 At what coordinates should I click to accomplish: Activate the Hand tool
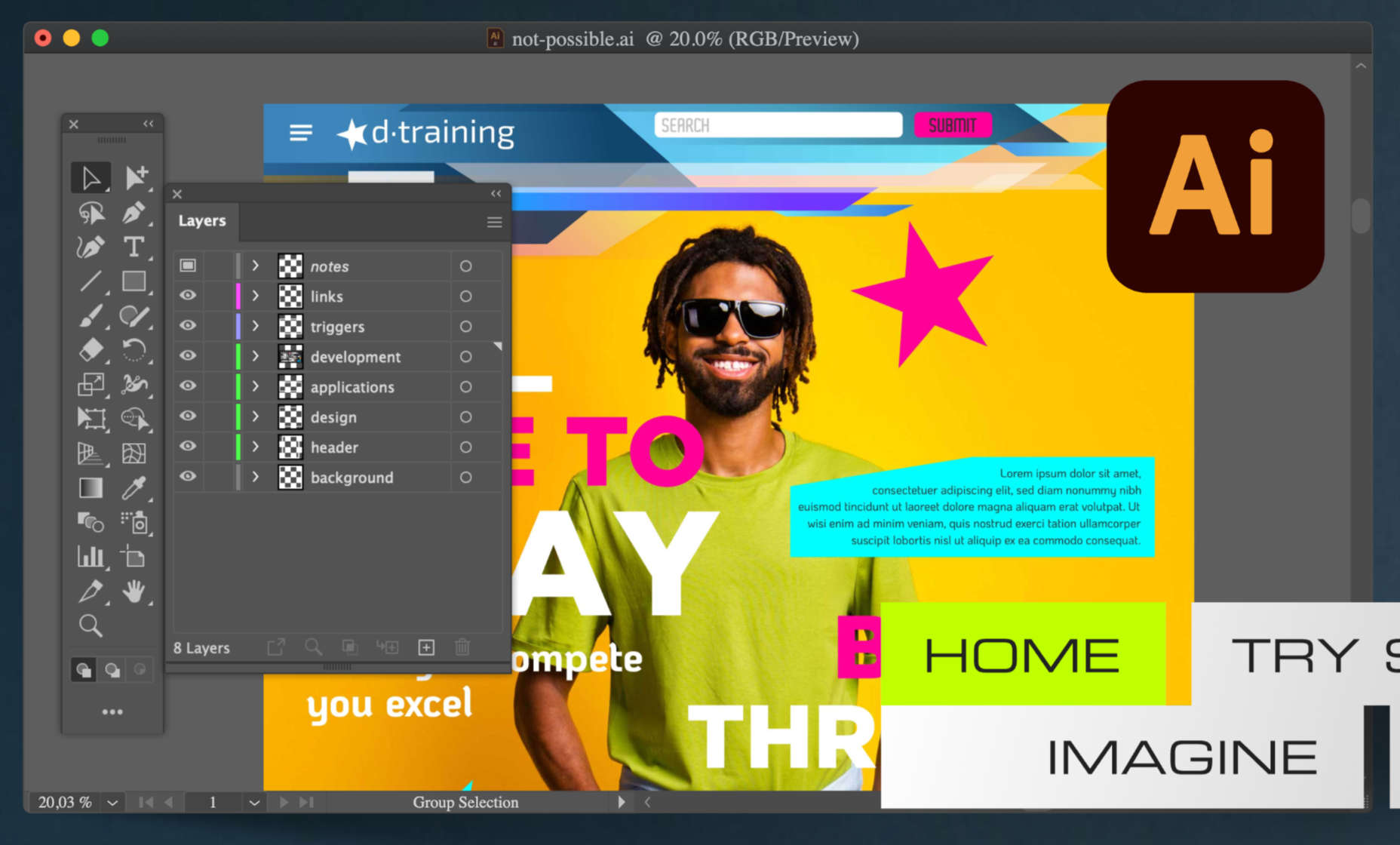[x=134, y=591]
